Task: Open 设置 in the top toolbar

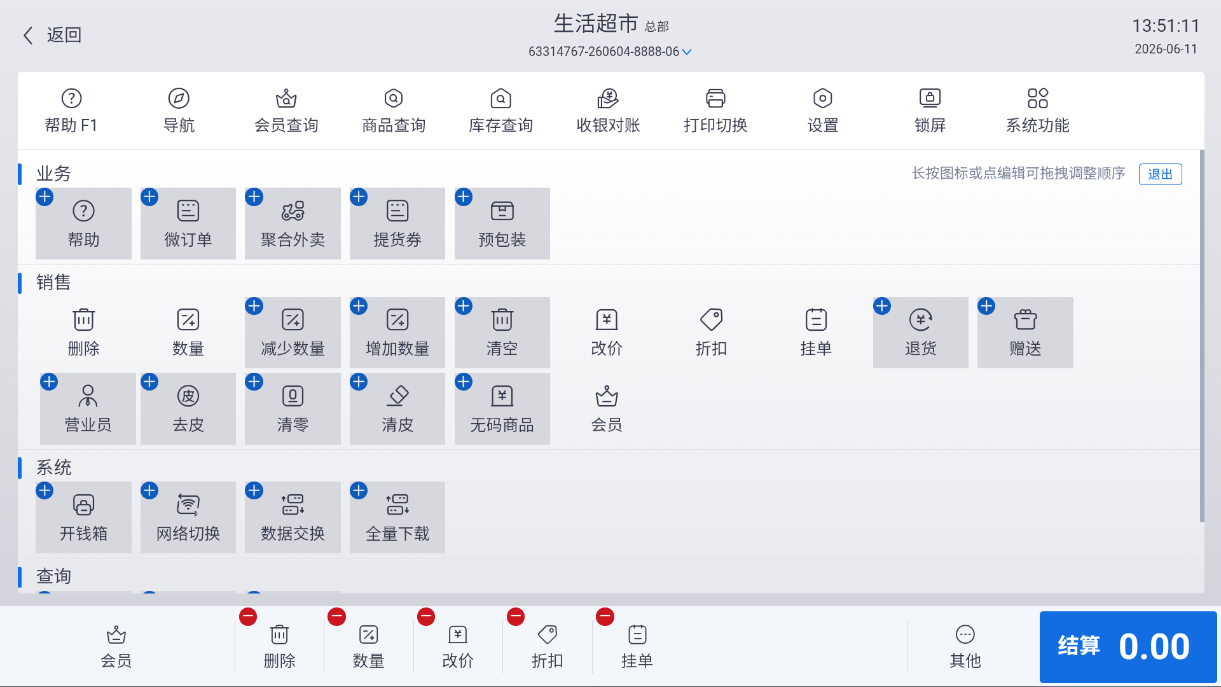Action: click(x=823, y=111)
